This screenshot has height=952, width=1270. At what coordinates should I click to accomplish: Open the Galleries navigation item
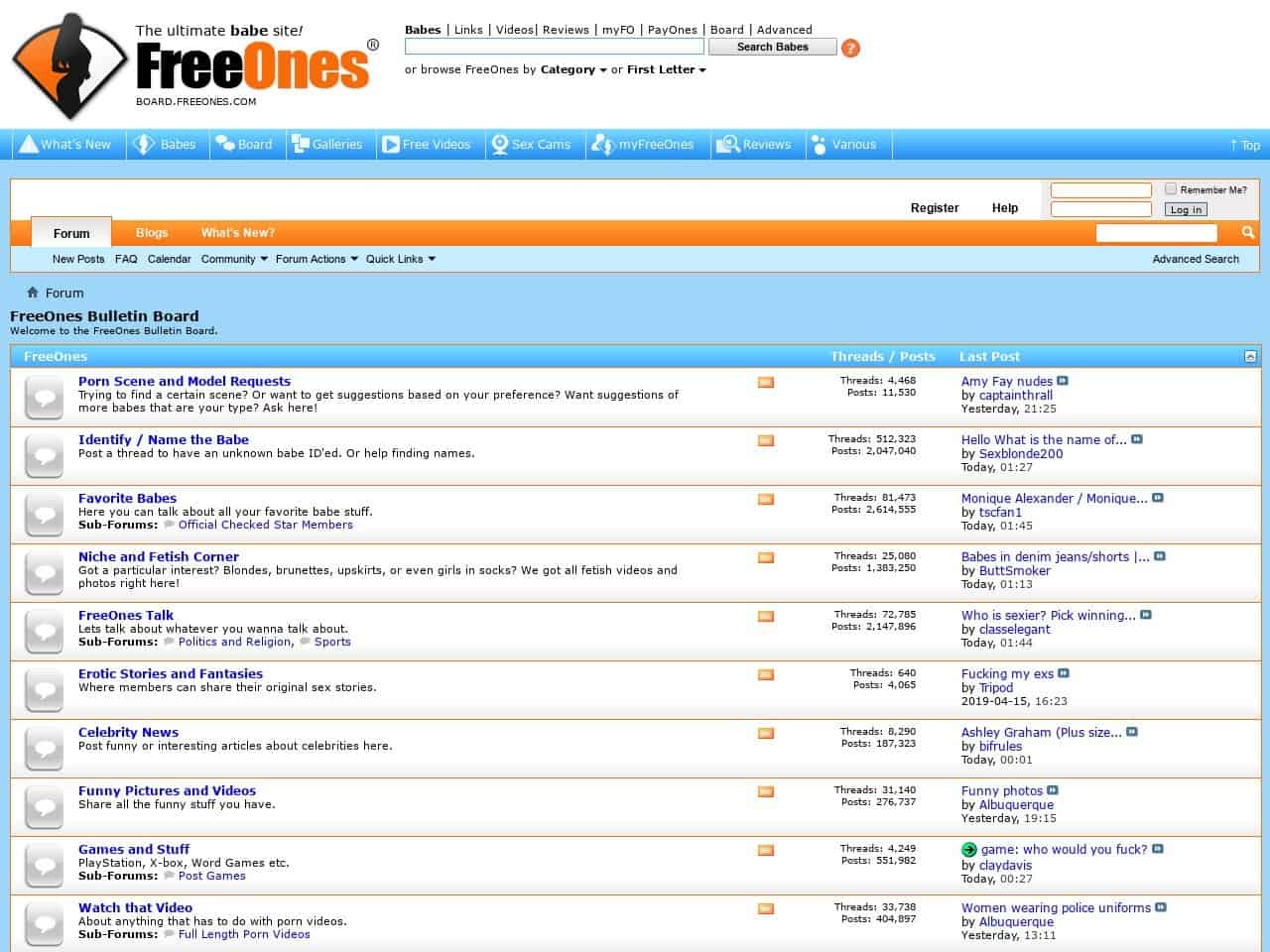[326, 144]
